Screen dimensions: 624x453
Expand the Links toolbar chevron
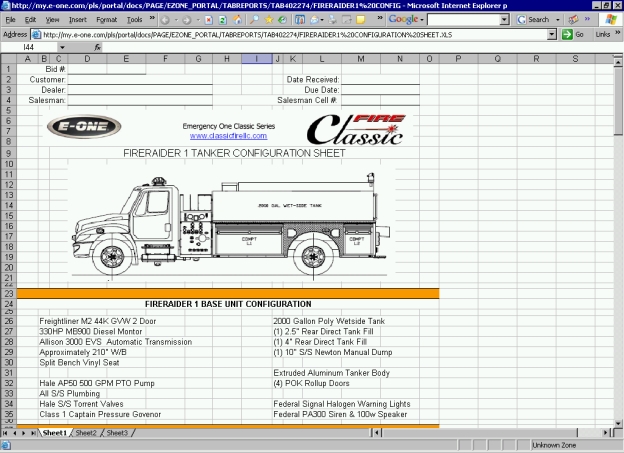617,33
